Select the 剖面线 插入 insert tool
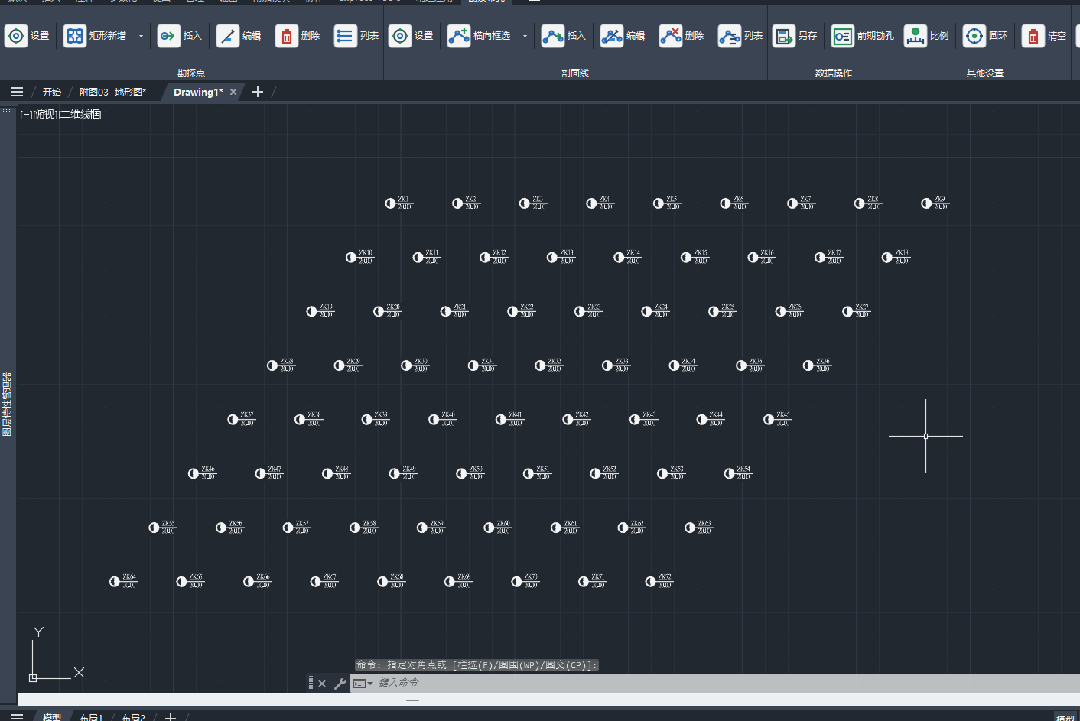The image size is (1080, 721). (x=563, y=36)
